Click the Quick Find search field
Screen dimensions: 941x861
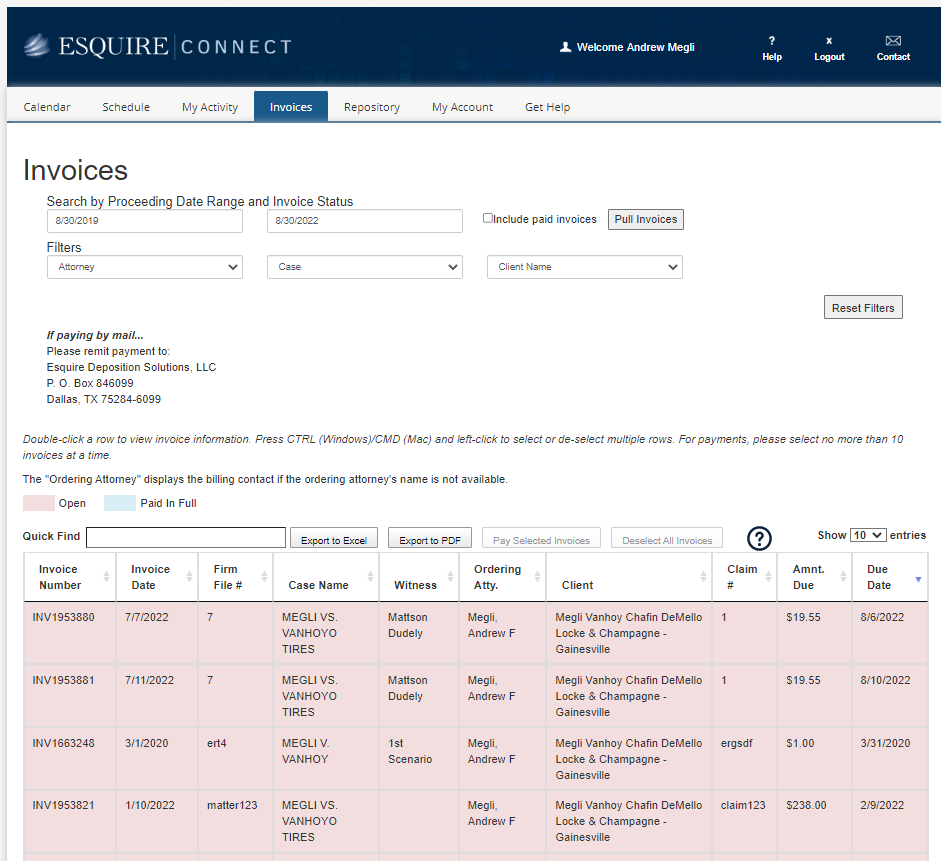coord(185,538)
